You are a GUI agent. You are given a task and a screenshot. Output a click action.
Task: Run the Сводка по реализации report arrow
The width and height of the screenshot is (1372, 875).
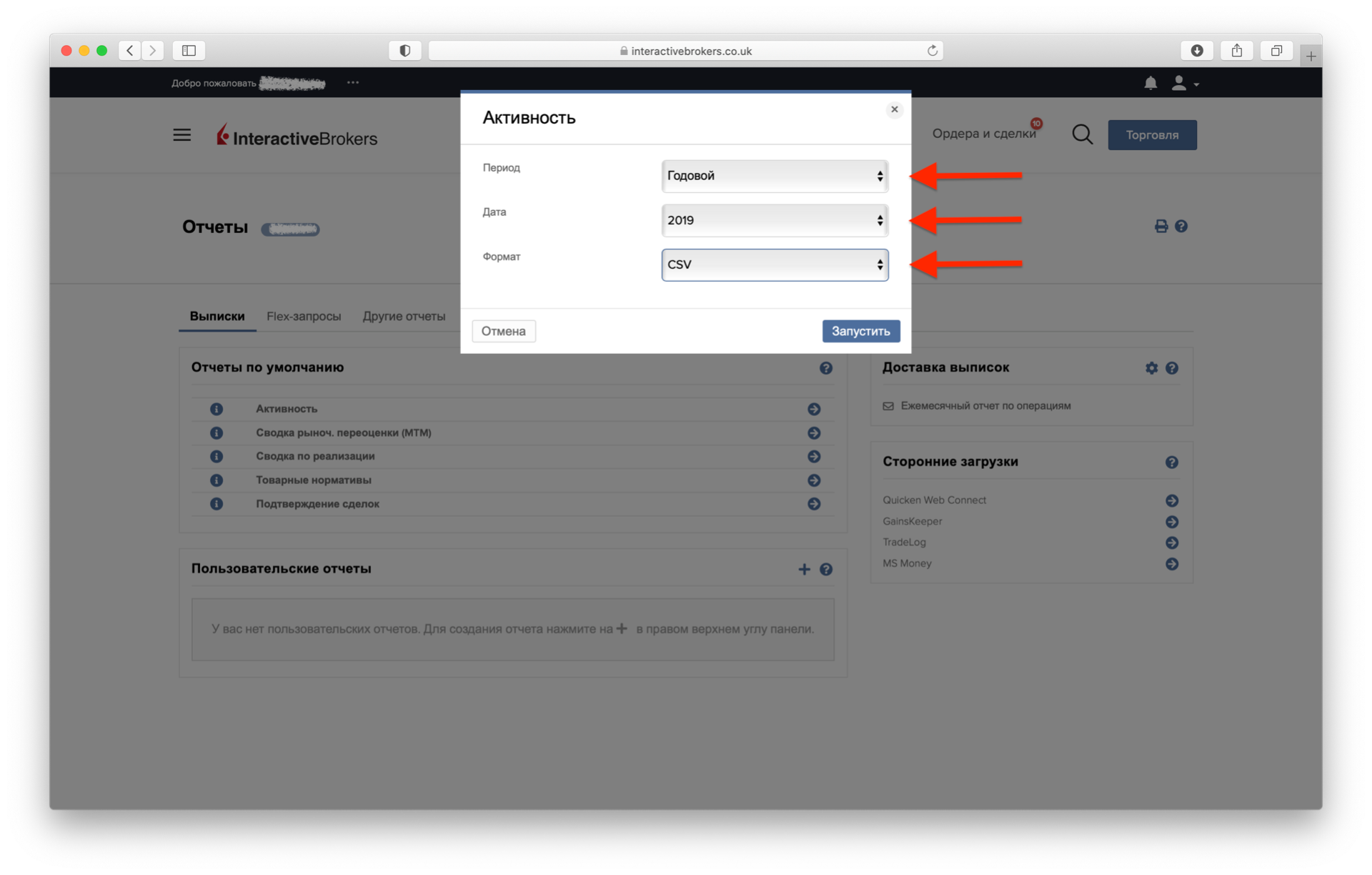(x=814, y=457)
